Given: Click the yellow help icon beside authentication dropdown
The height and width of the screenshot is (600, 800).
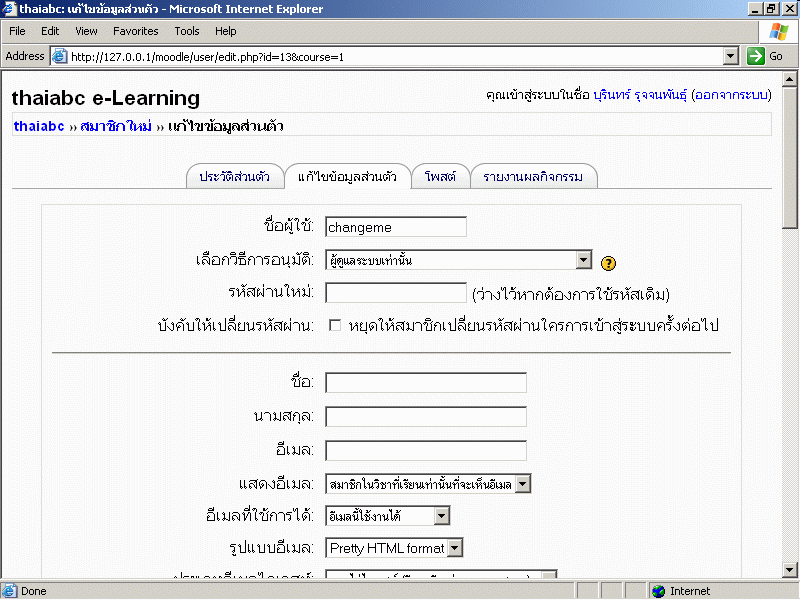Looking at the screenshot, I should [609, 263].
